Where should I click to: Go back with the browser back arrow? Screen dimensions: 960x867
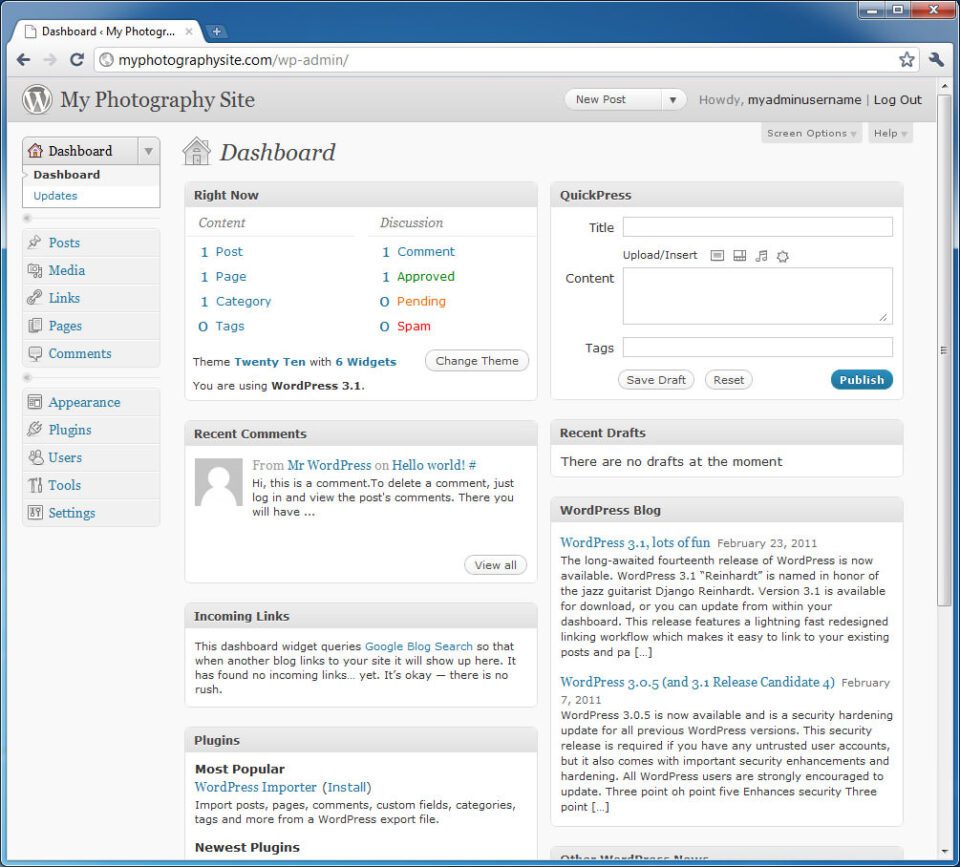tap(24, 59)
